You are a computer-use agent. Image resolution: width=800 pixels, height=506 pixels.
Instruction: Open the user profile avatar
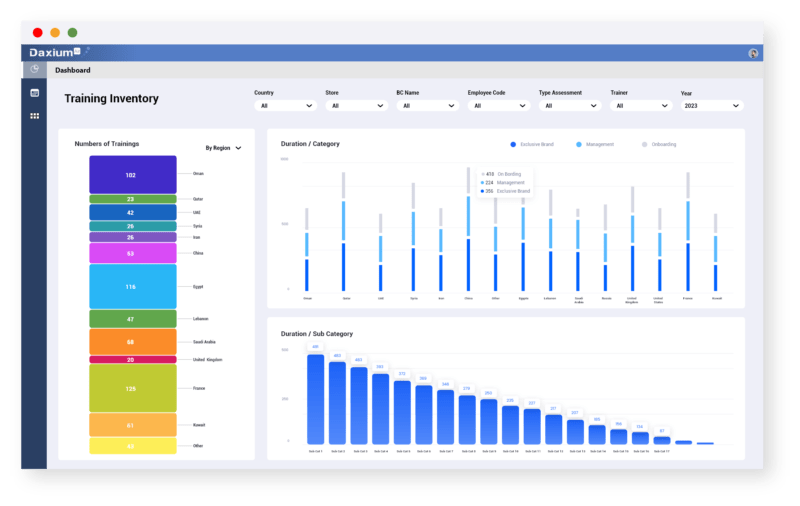pyautogui.click(x=753, y=53)
